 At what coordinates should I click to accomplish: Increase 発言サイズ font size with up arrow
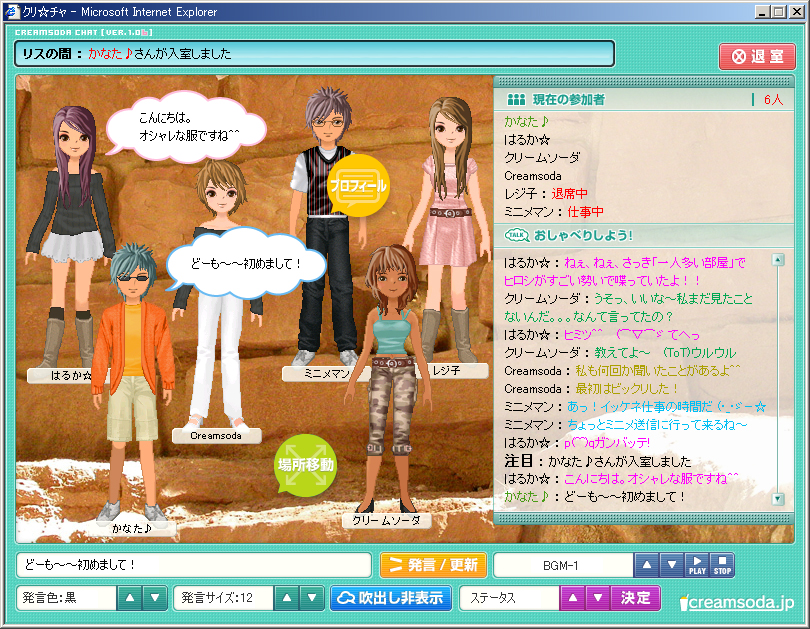pos(285,599)
